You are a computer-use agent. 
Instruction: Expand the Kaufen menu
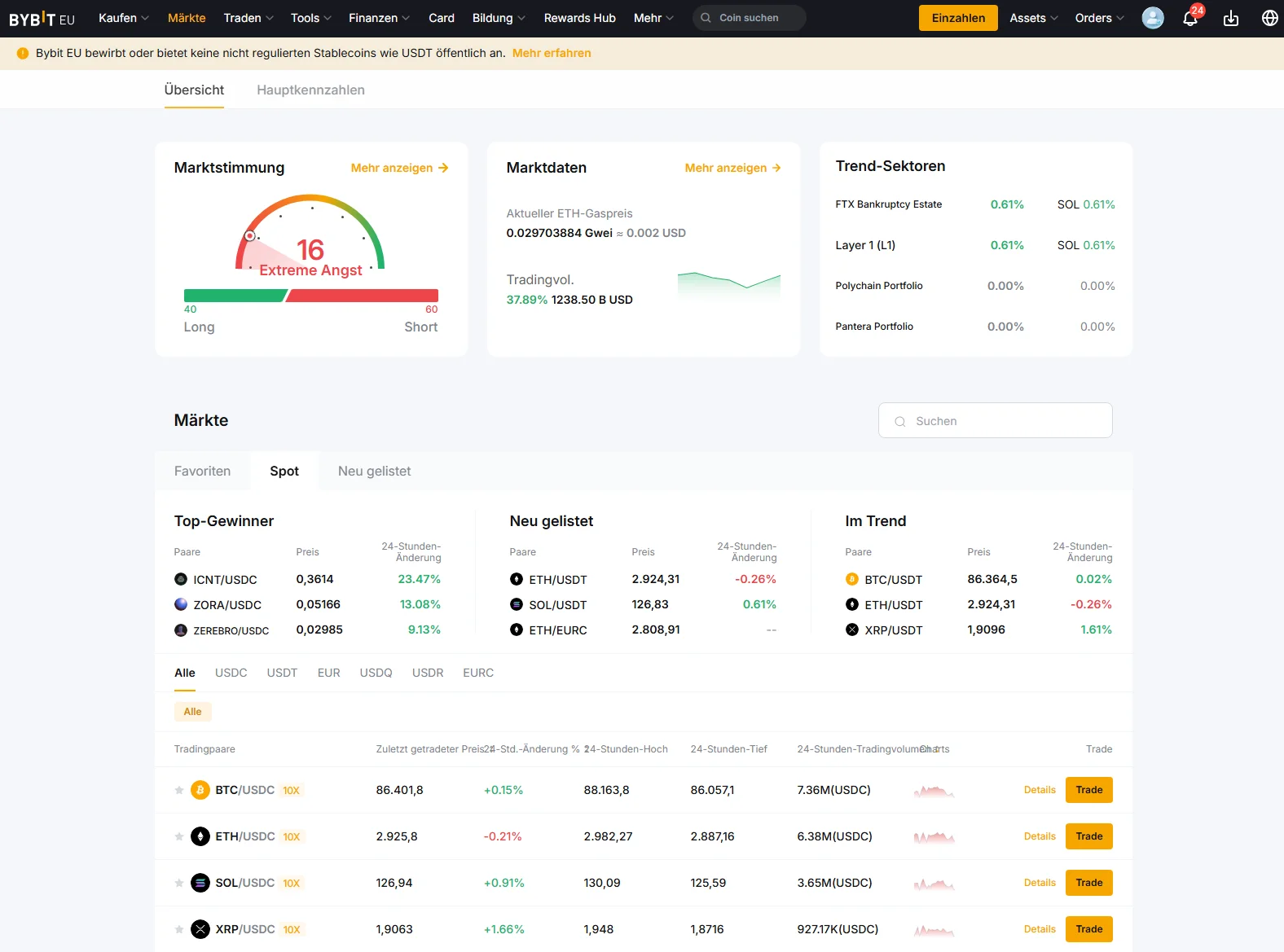point(124,18)
